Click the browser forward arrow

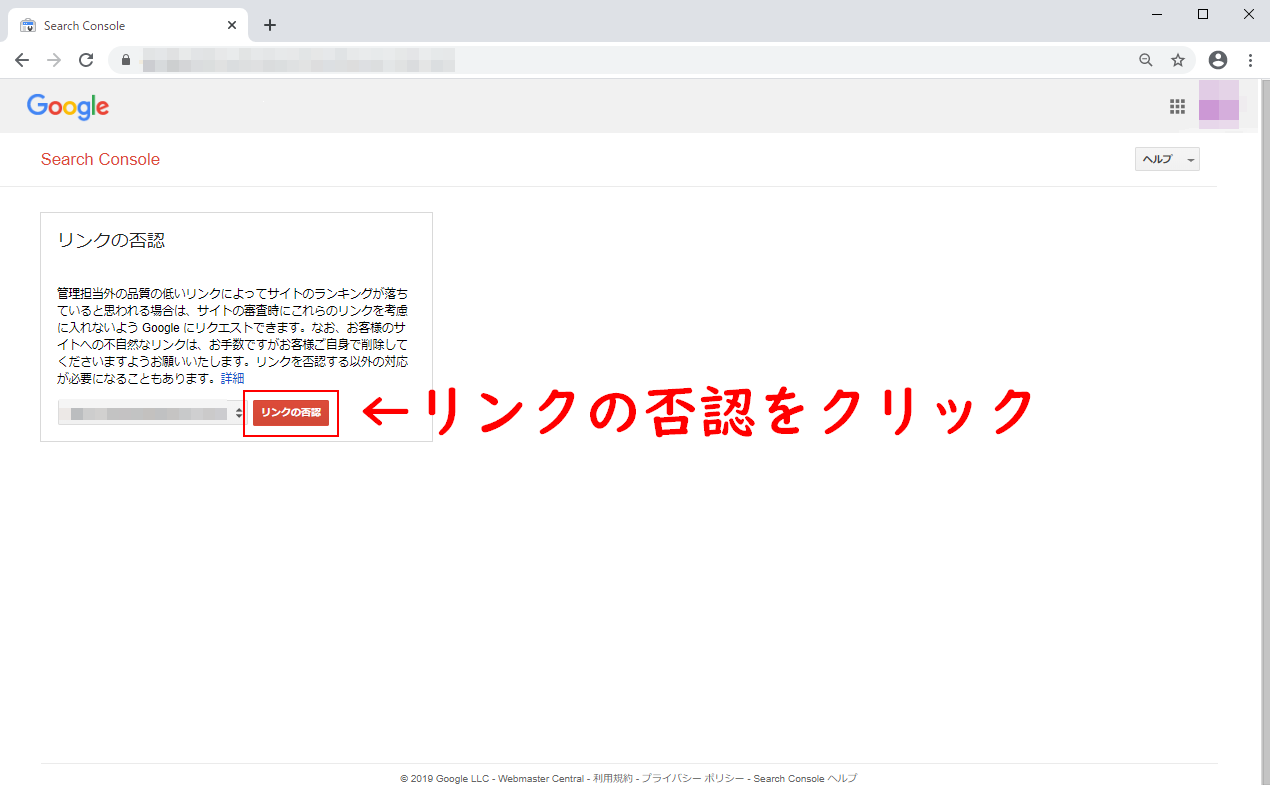click(x=54, y=60)
